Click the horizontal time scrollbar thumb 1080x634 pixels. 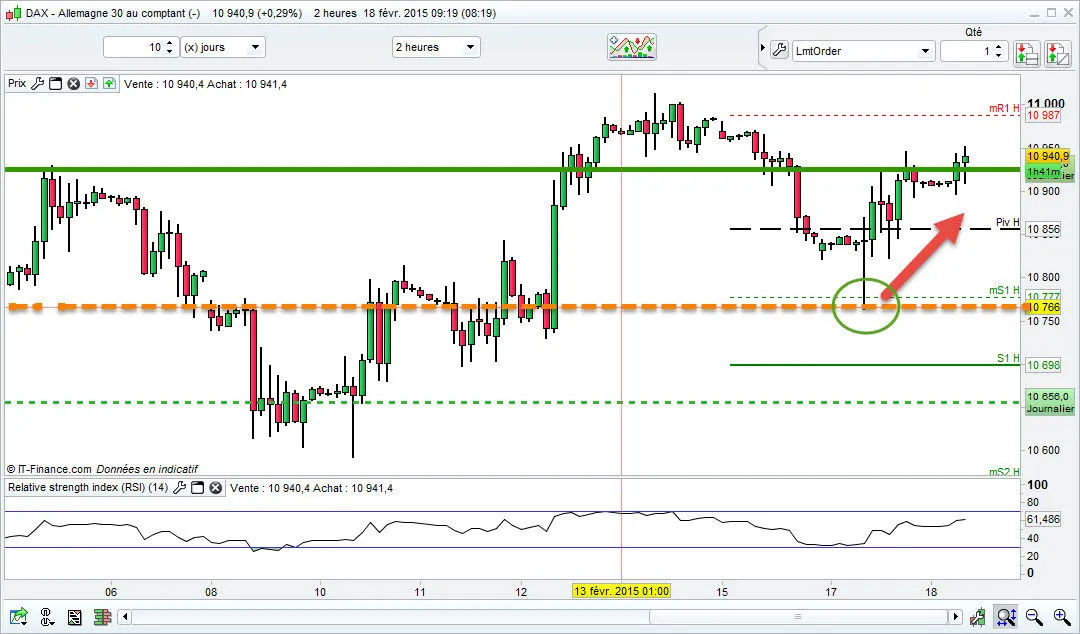[798, 616]
